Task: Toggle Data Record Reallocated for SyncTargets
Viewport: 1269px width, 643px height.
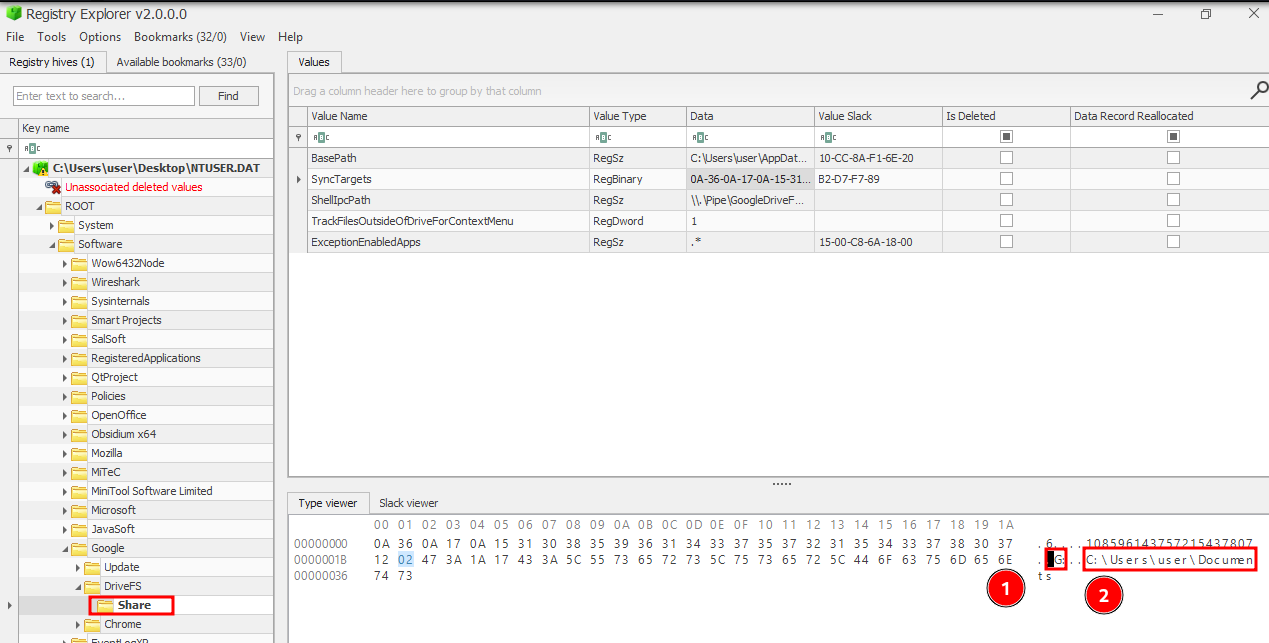Action: coord(1173,179)
